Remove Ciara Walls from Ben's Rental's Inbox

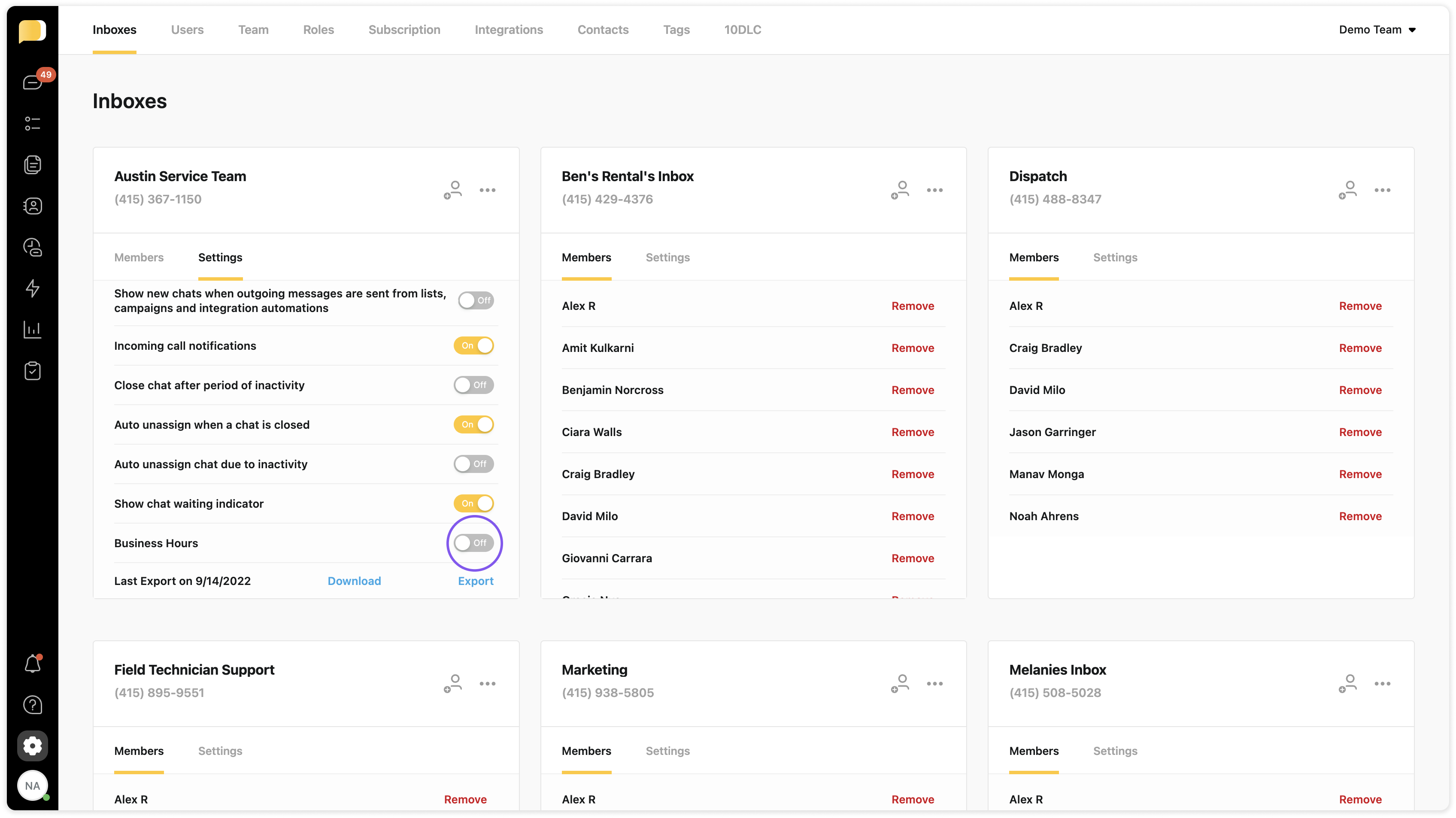tap(912, 432)
